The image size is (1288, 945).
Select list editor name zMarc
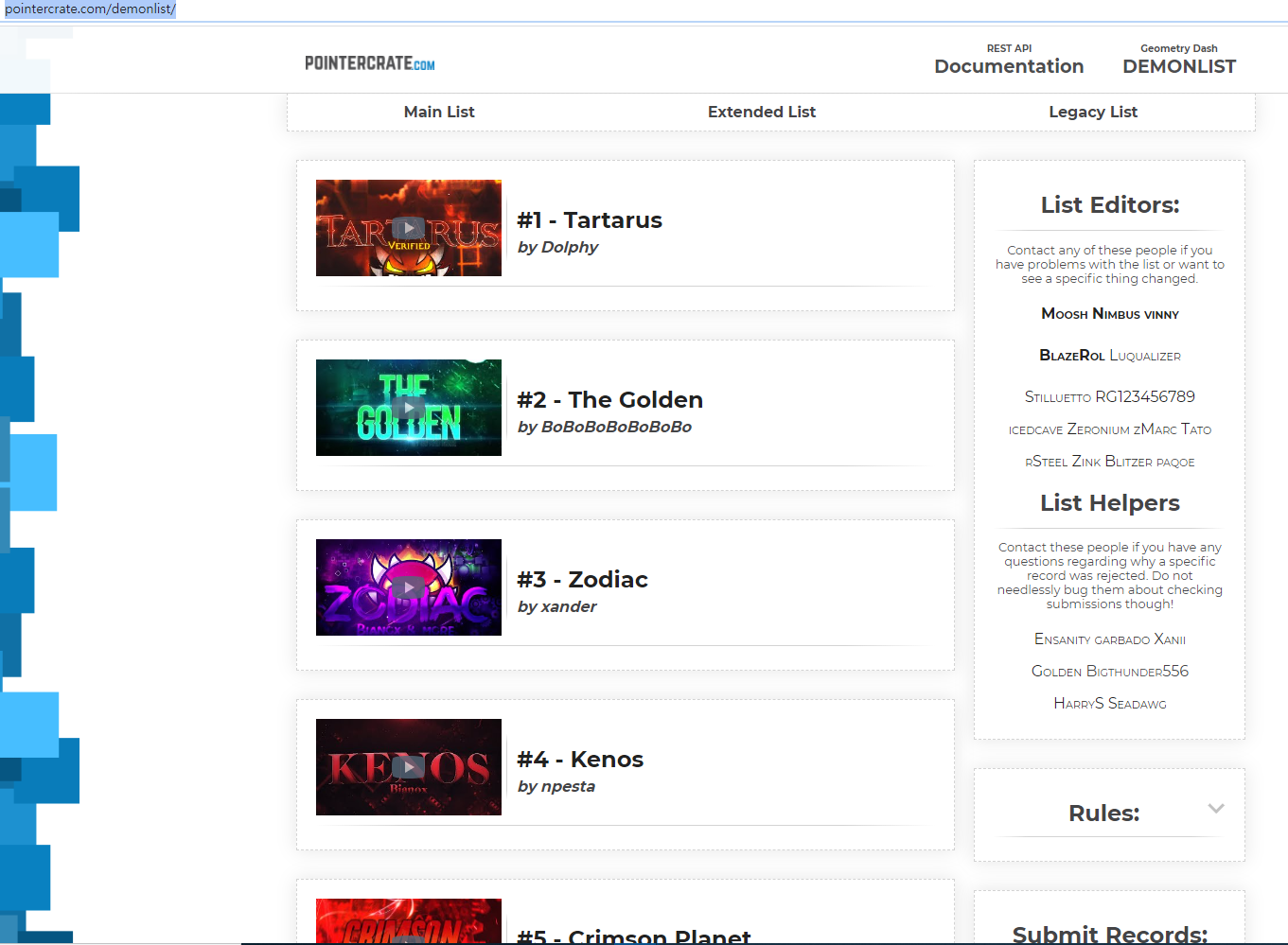pos(1156,429)
